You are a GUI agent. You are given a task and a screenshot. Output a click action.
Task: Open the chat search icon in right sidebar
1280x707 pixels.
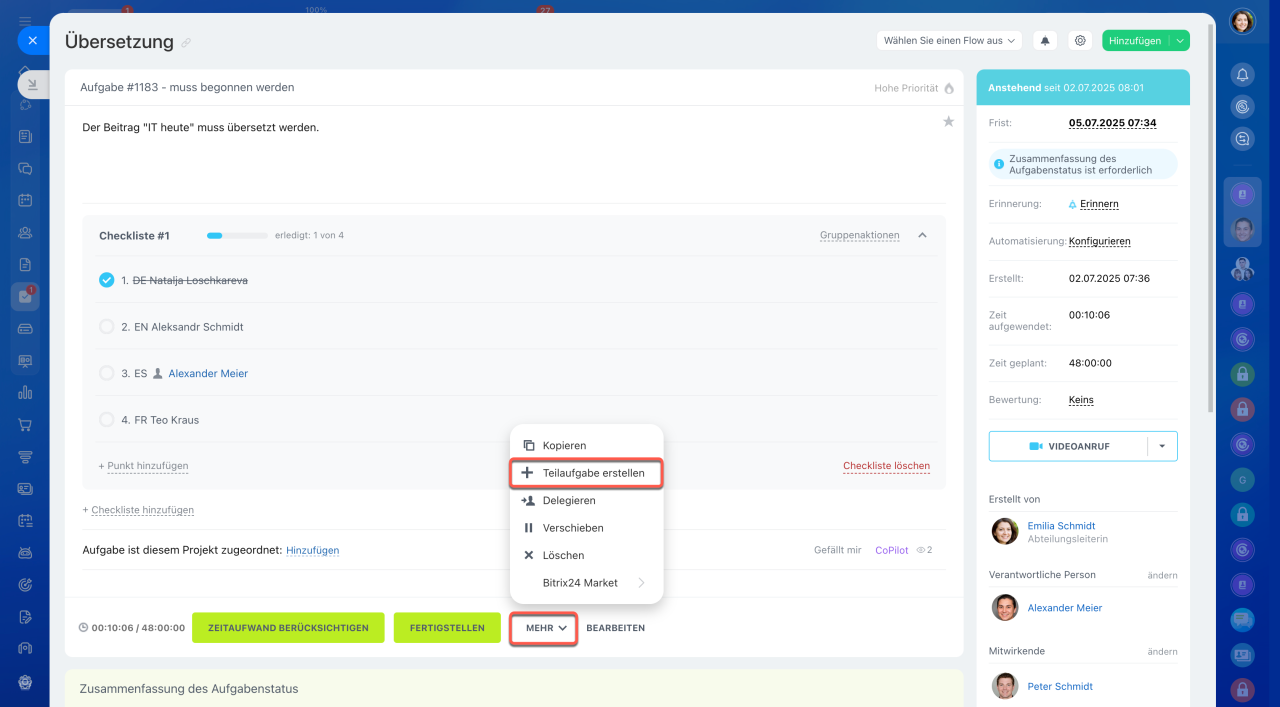click(x=1242, y=139)
